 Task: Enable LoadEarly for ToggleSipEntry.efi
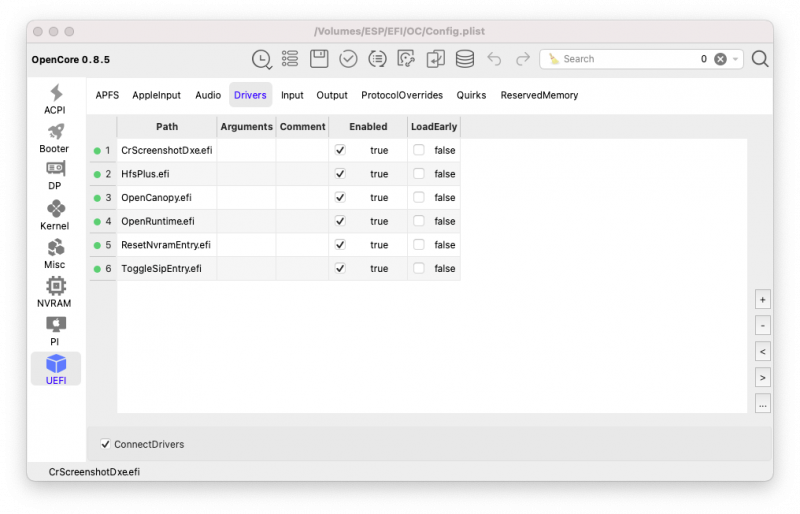pyautogui.click(x=419, y=268)
